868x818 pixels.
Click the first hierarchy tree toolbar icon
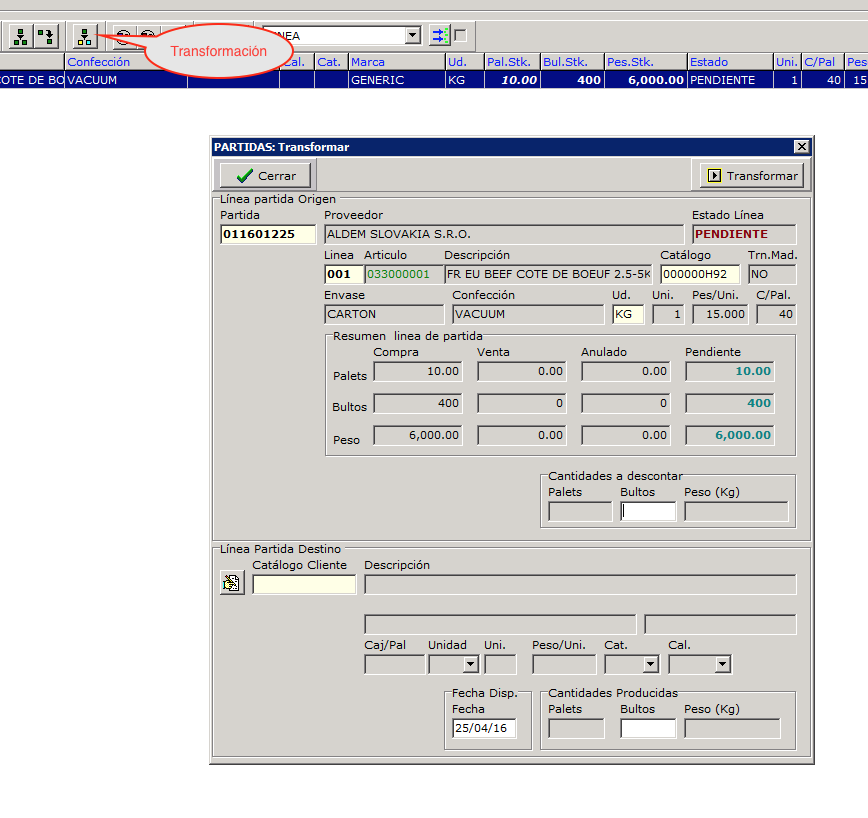[20, 37]
